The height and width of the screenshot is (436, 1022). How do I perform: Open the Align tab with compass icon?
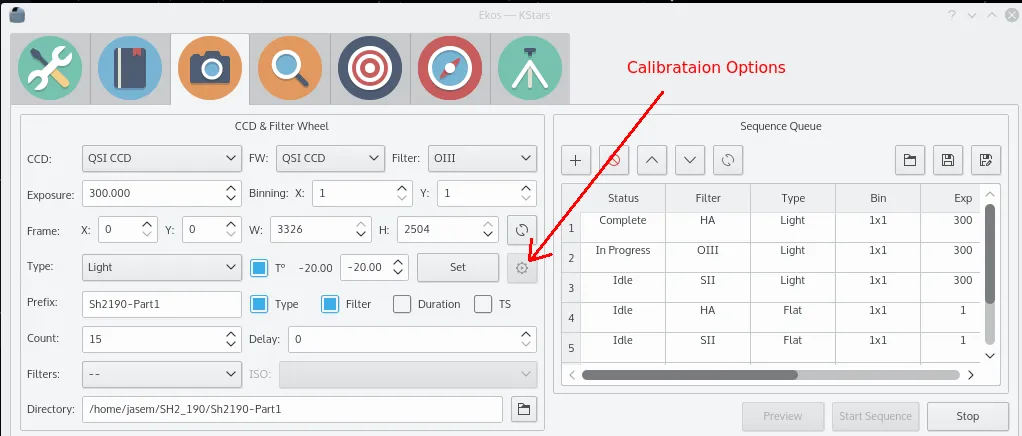450,68
